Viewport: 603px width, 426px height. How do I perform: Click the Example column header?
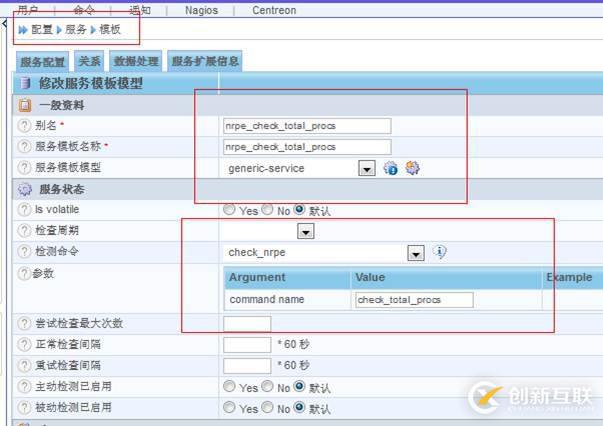573,278
